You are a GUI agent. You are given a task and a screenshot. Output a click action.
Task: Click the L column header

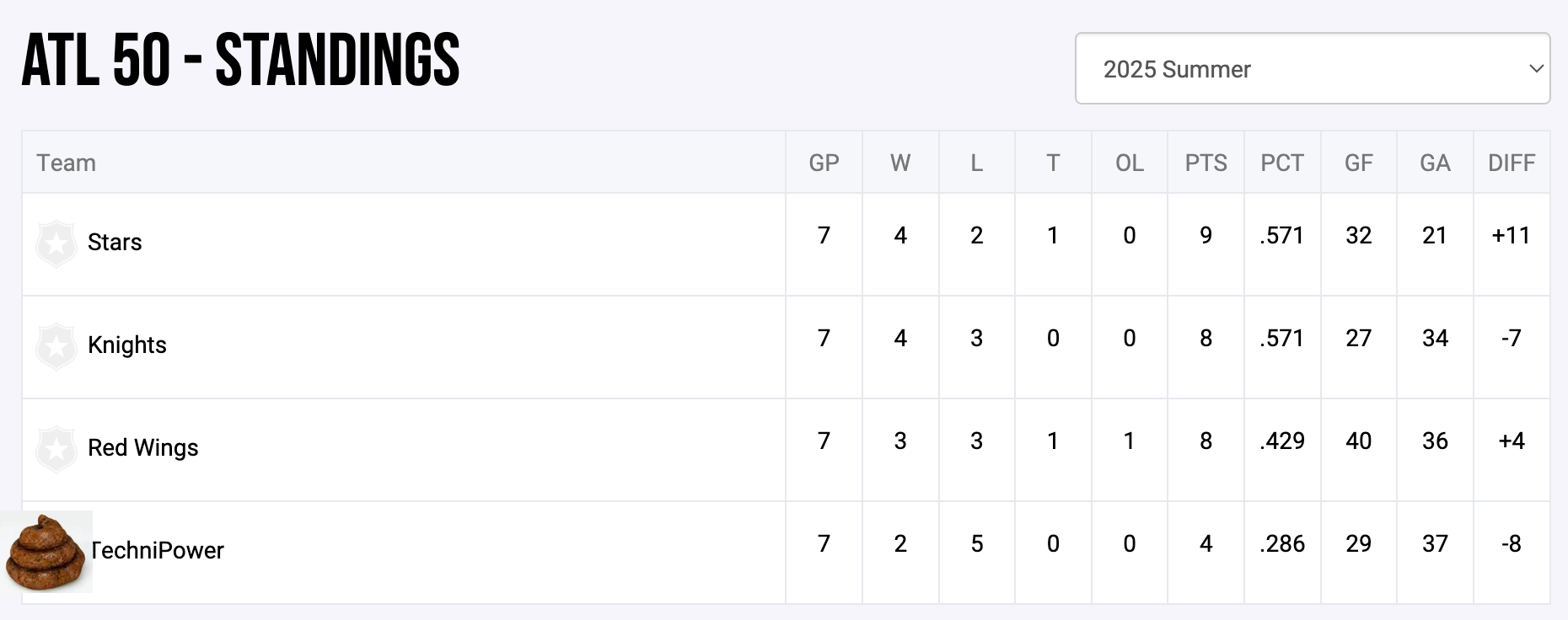tap(976, 163)
